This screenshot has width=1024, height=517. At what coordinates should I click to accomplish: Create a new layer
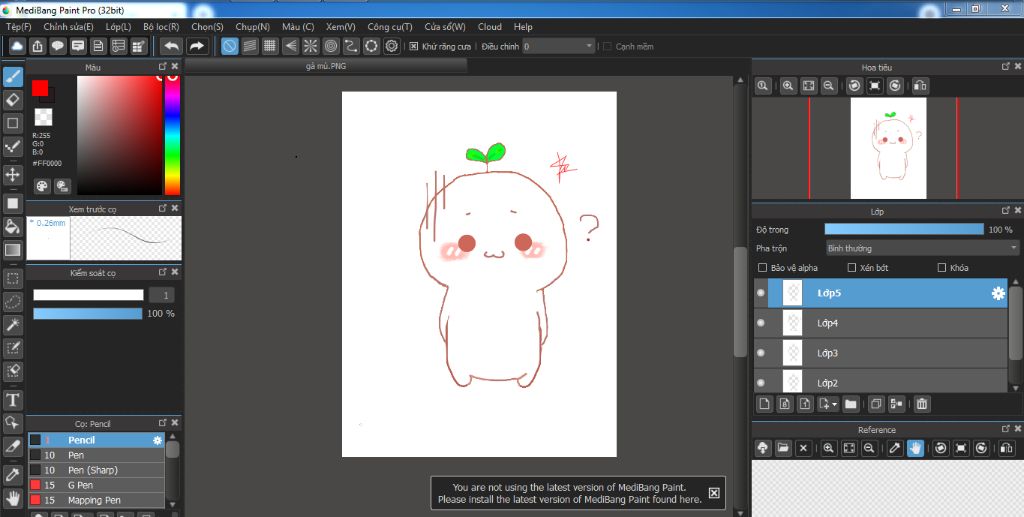tap(764, 404)
